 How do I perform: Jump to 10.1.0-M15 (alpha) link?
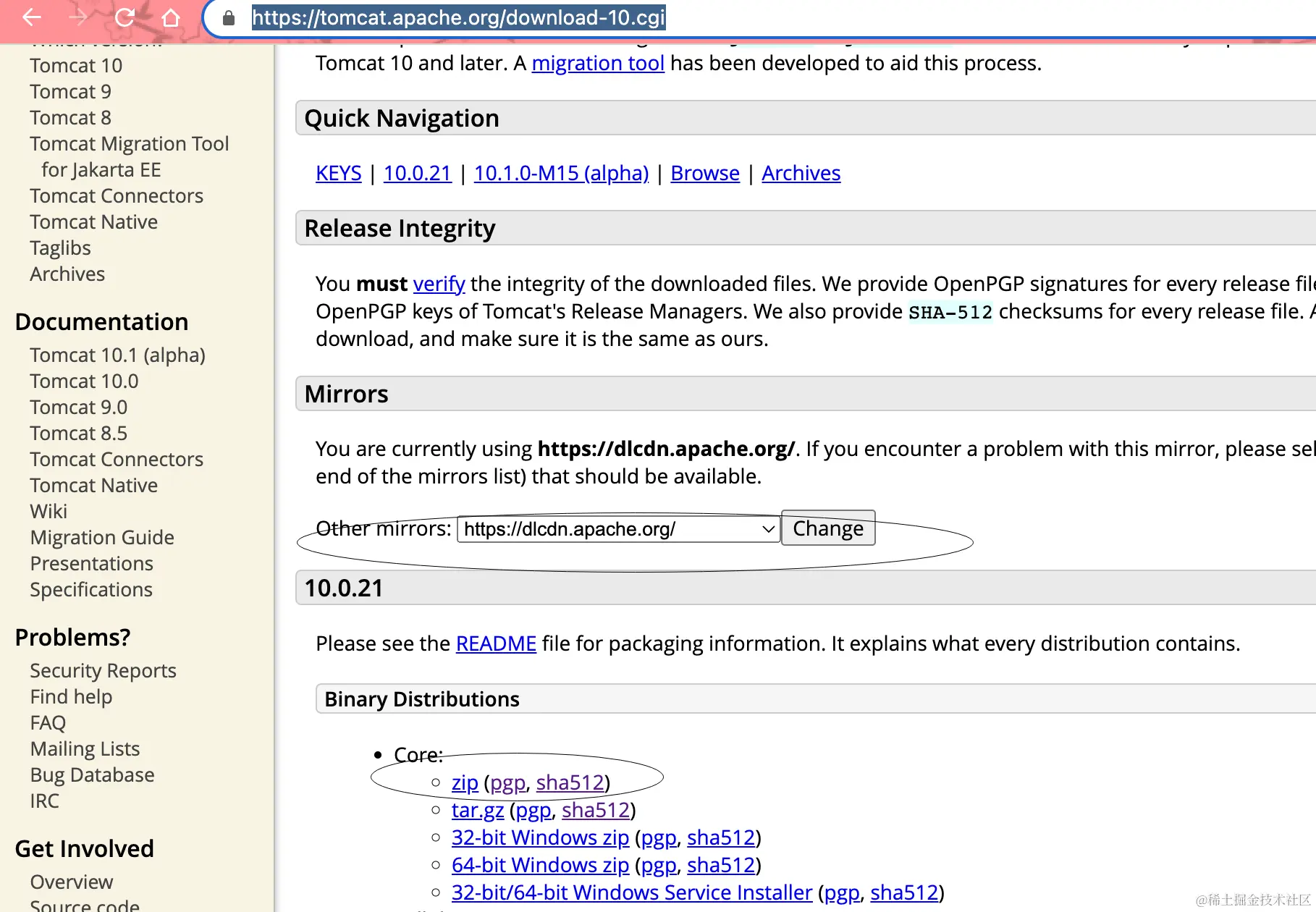pos(561,174)
